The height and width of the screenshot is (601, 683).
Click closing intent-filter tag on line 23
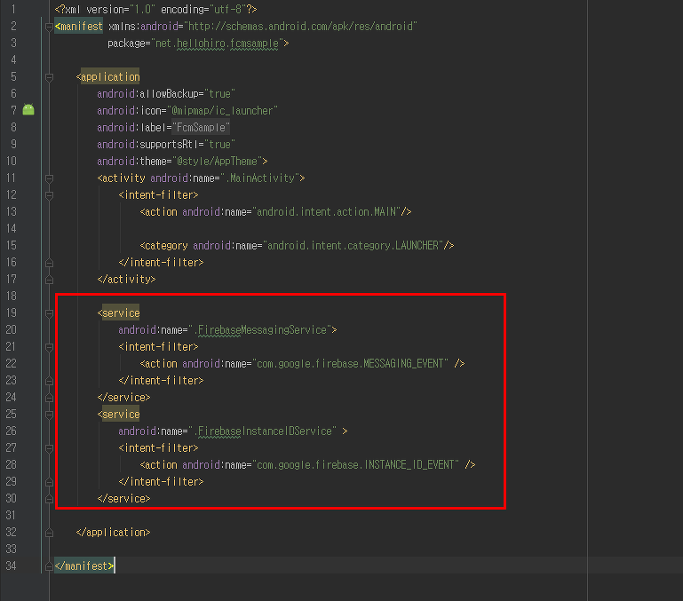click(161, 381)
